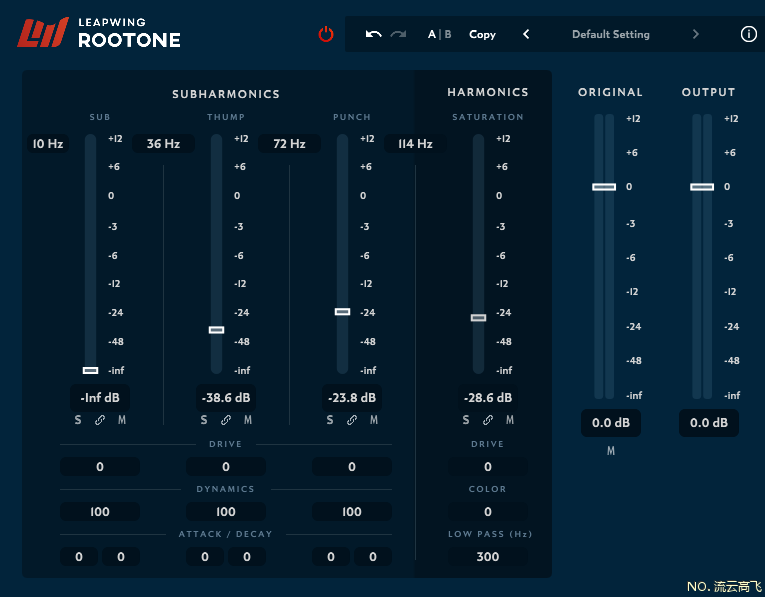Click the Output 0.0 dB value box
The width and height of the screenshot is (765, 597).
(709, 423)
